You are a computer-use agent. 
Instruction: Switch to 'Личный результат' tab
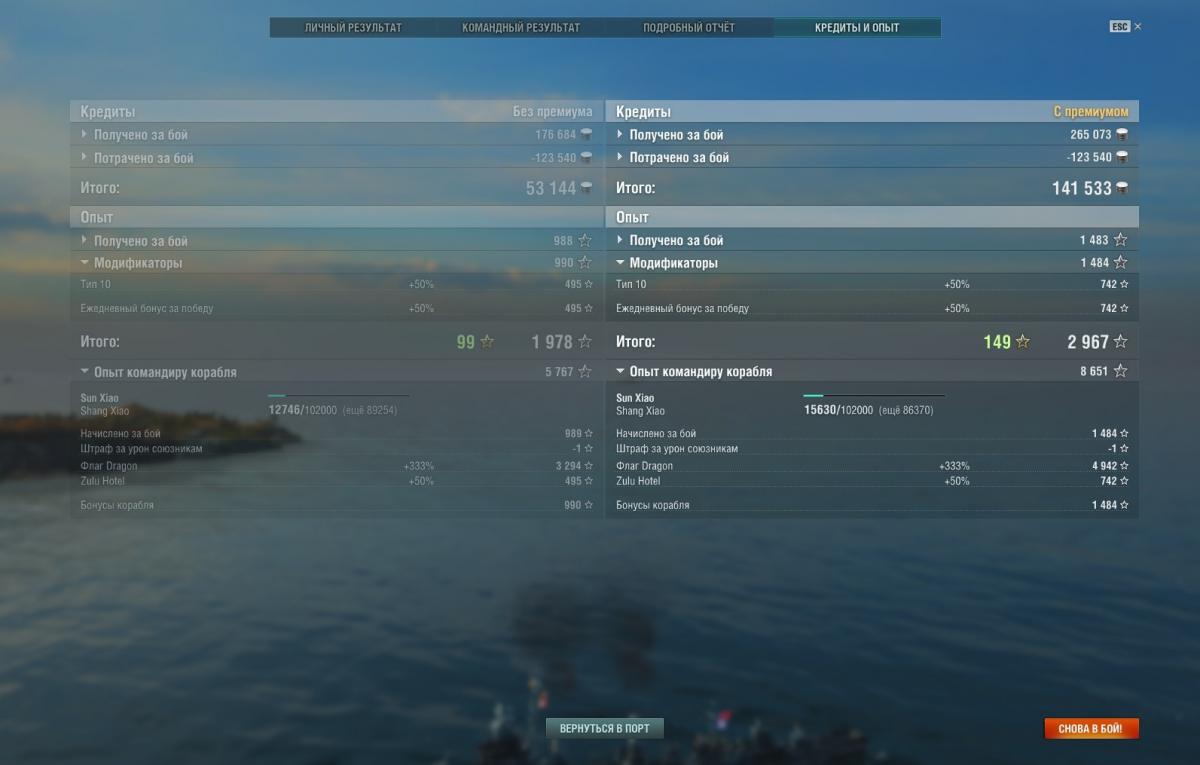(353, 28)
